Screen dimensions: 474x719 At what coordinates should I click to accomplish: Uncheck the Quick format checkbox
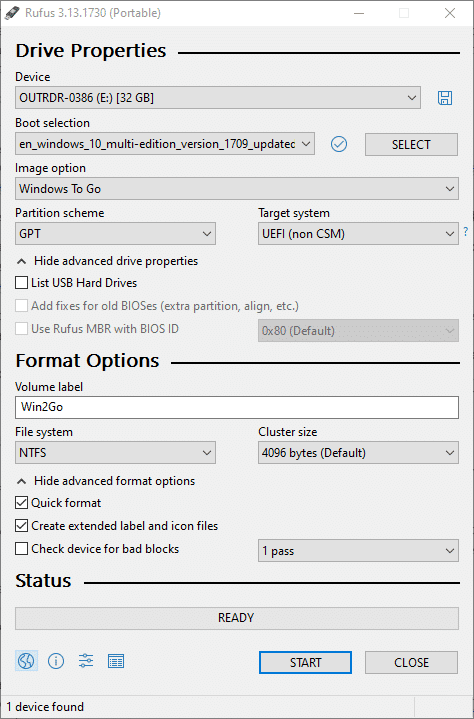(22, 503)
